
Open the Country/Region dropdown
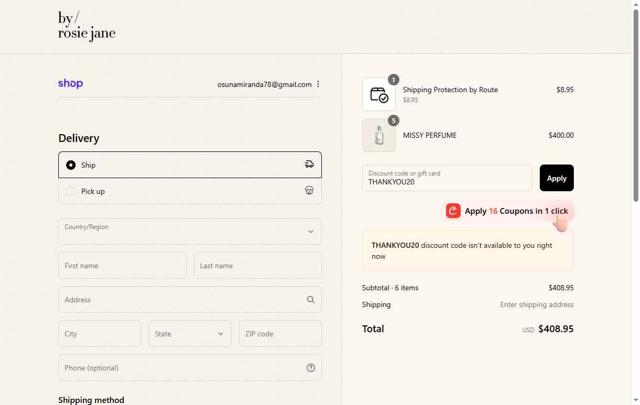pyautogui.click(x=190, y=231)
